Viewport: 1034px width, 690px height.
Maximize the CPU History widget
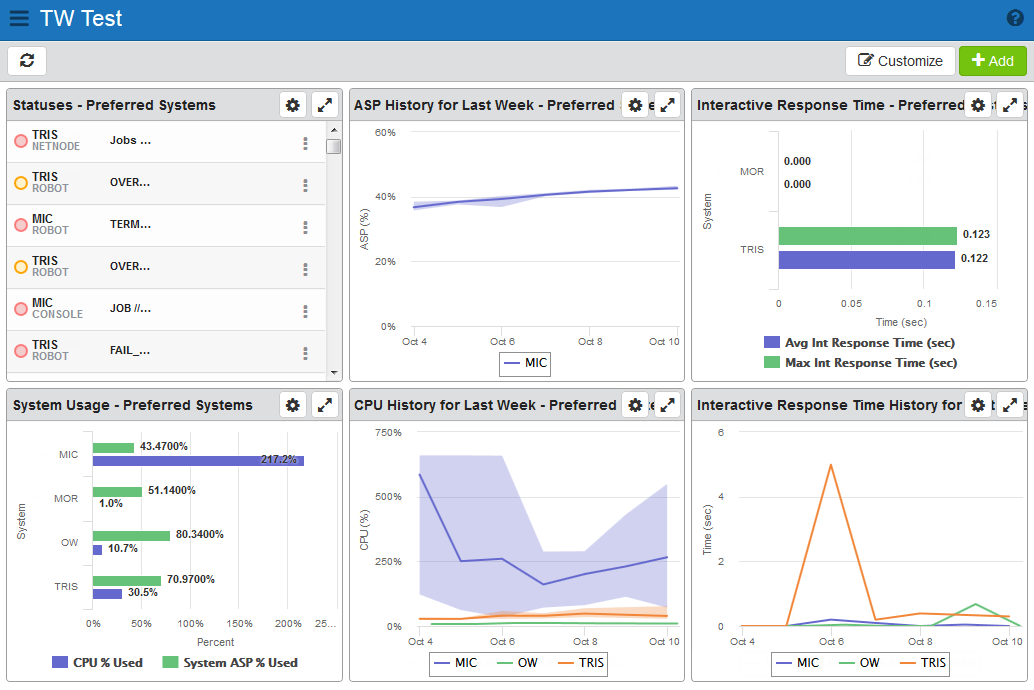click(667, 405)
